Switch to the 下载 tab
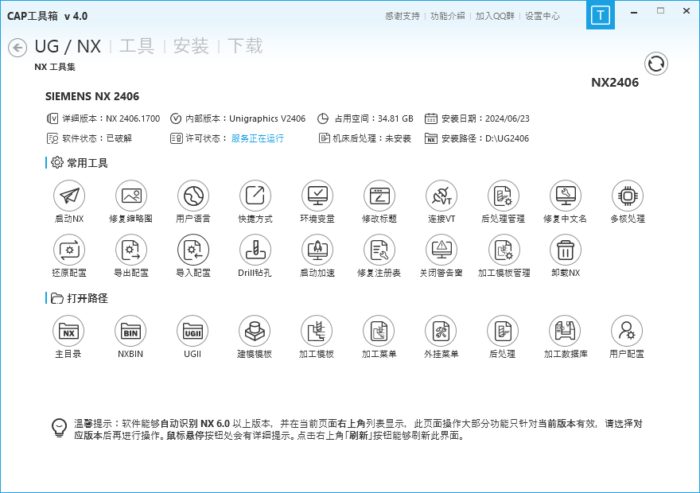The width and height of the screenshot is (700, 493). pyautogui.click(x=245, y=46)
